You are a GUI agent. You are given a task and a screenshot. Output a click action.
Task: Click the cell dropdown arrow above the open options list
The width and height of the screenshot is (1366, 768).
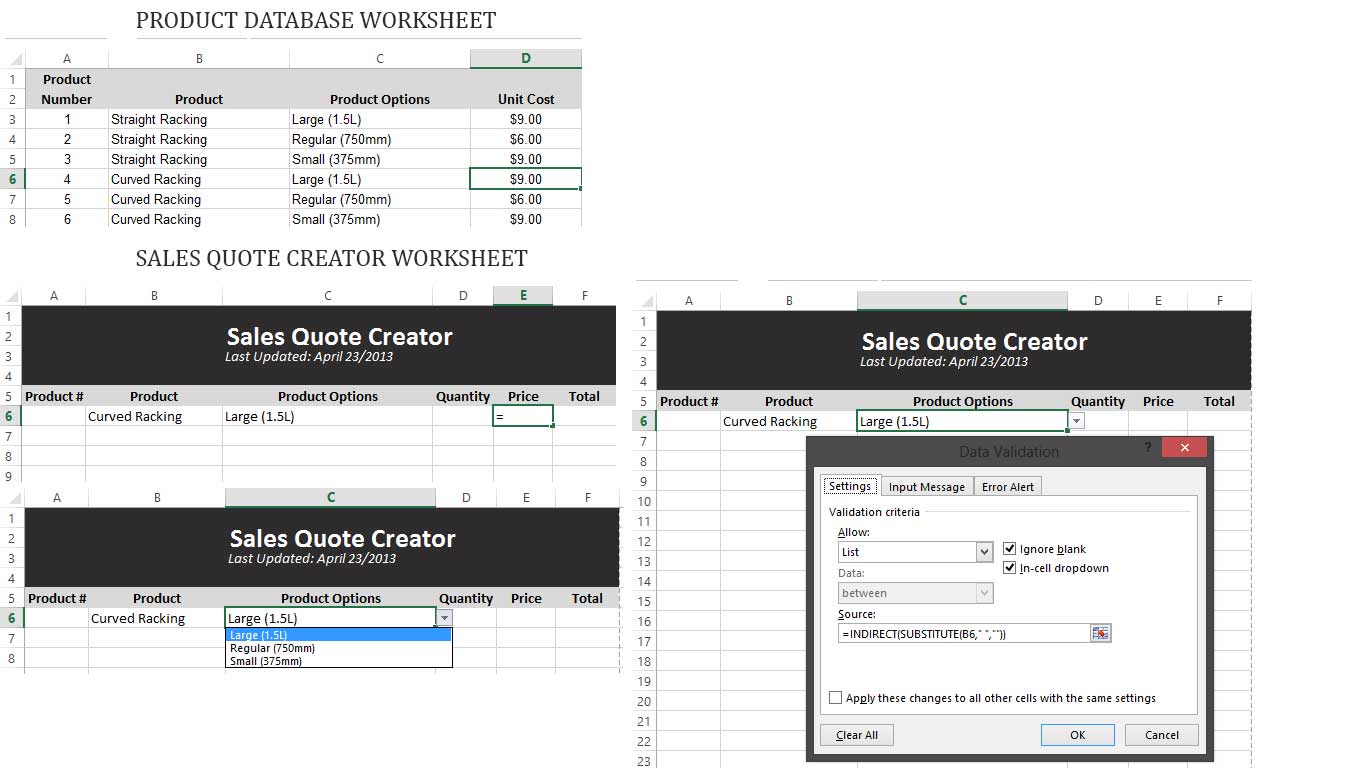pos(445,618)
